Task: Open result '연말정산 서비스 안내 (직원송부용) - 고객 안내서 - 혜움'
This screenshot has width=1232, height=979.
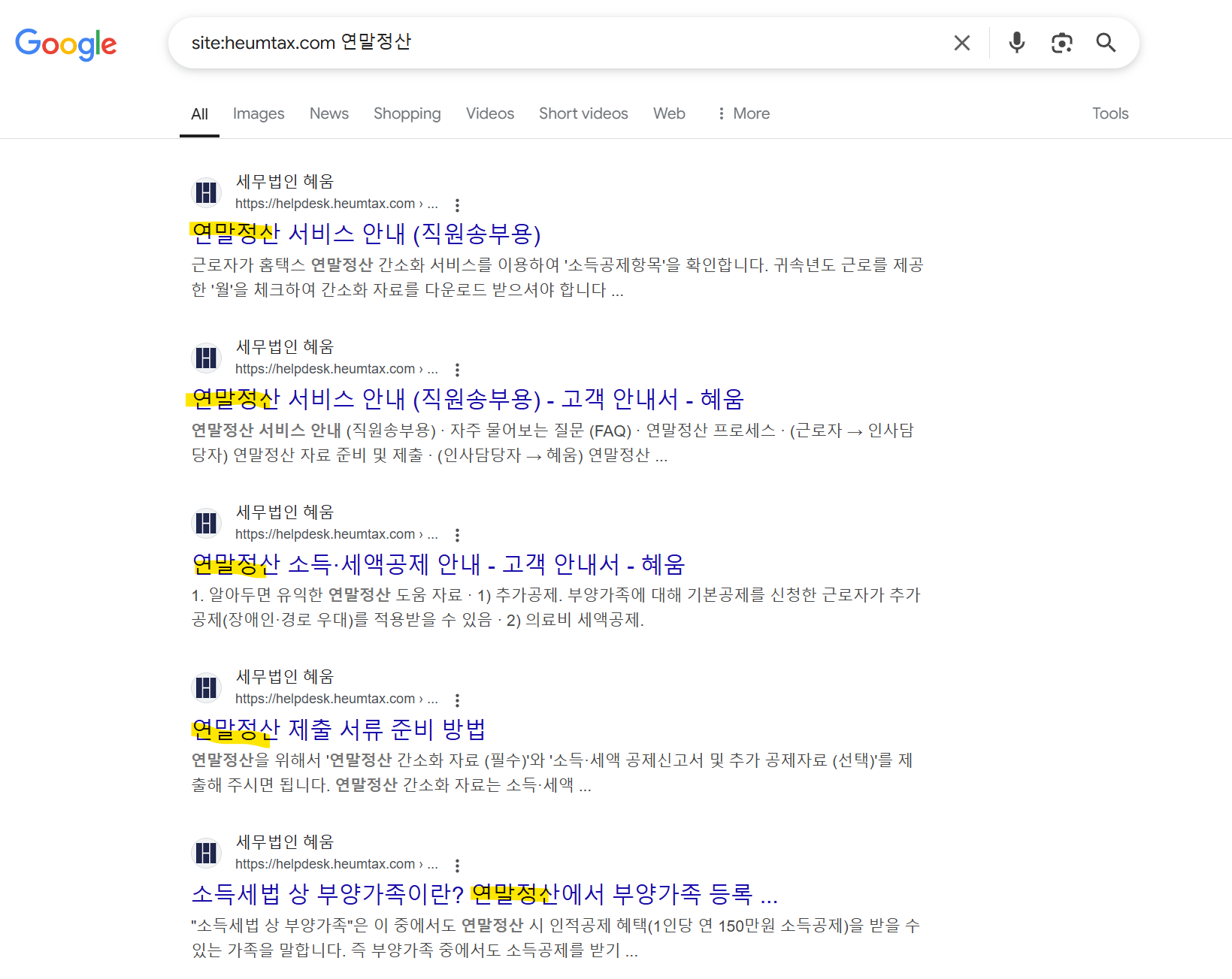Action: point(468,399)
